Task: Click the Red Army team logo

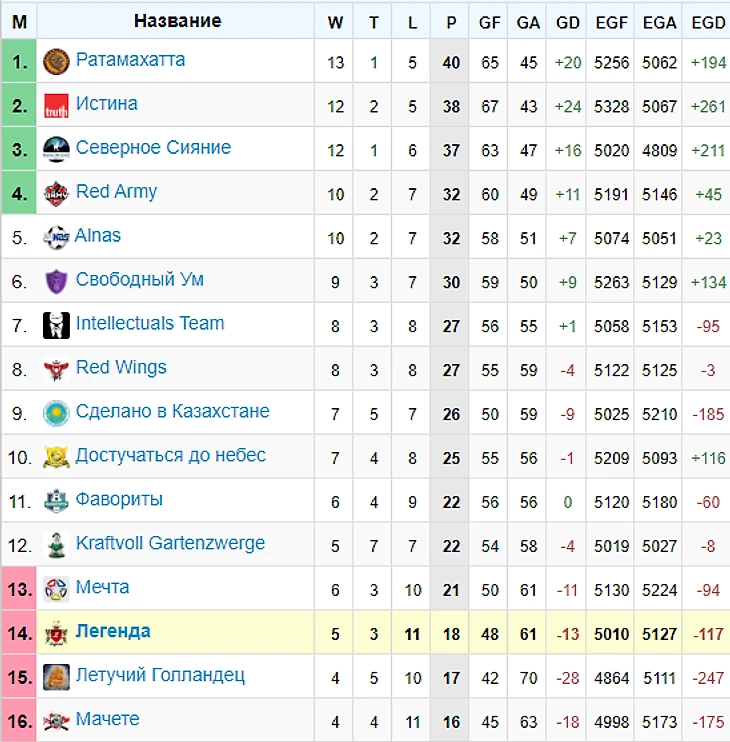Action: (x=55, y=194)
